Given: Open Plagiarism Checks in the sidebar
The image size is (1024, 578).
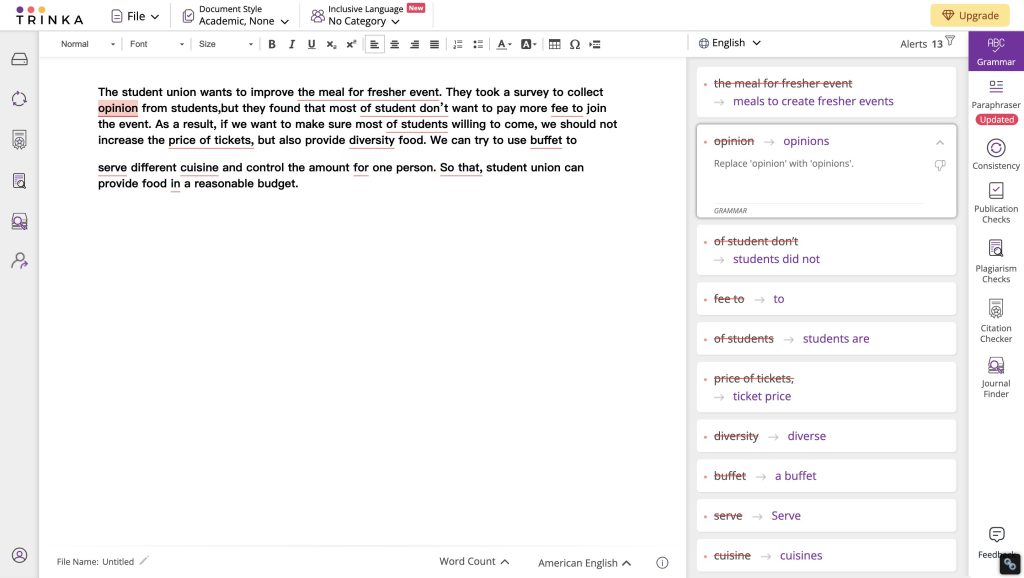Looking at the screenshot, I should click(x=996, y=259).
